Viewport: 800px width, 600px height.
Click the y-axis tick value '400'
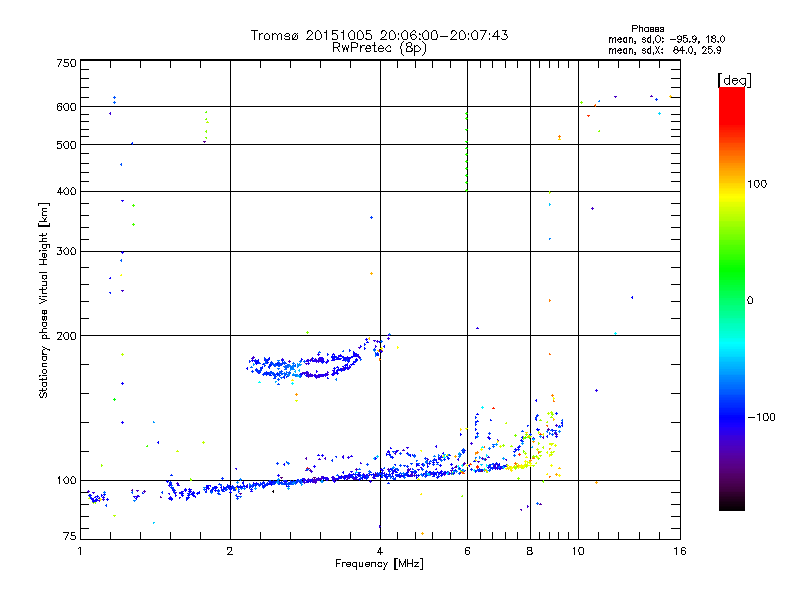pyautogui.click(x=66, y=191)
